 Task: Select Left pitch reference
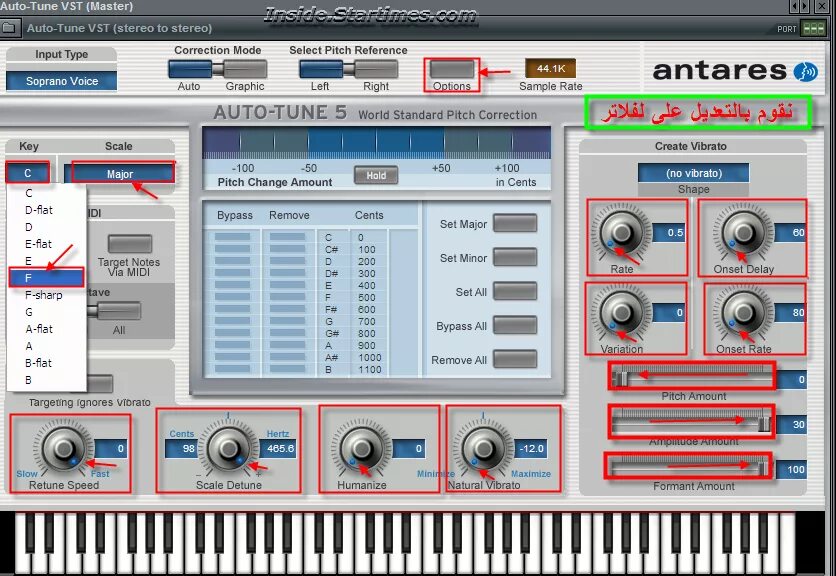pyautogui.click(x=321, y=69)
